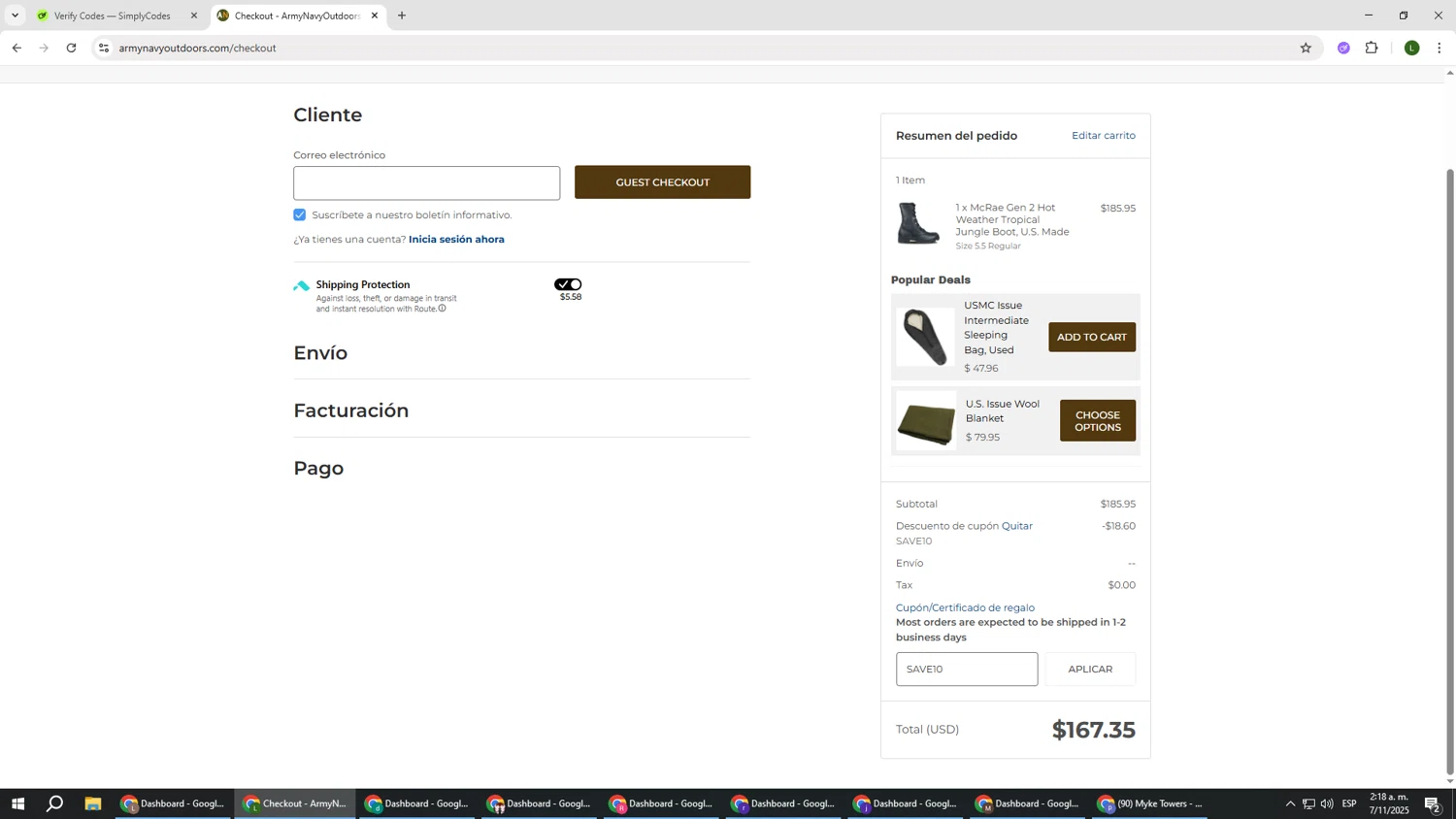Click CHOOSE OPTIONS for Wool Blanket
The height and width of the screenshot is (819, 1456).
click(x=1097, y=421)
